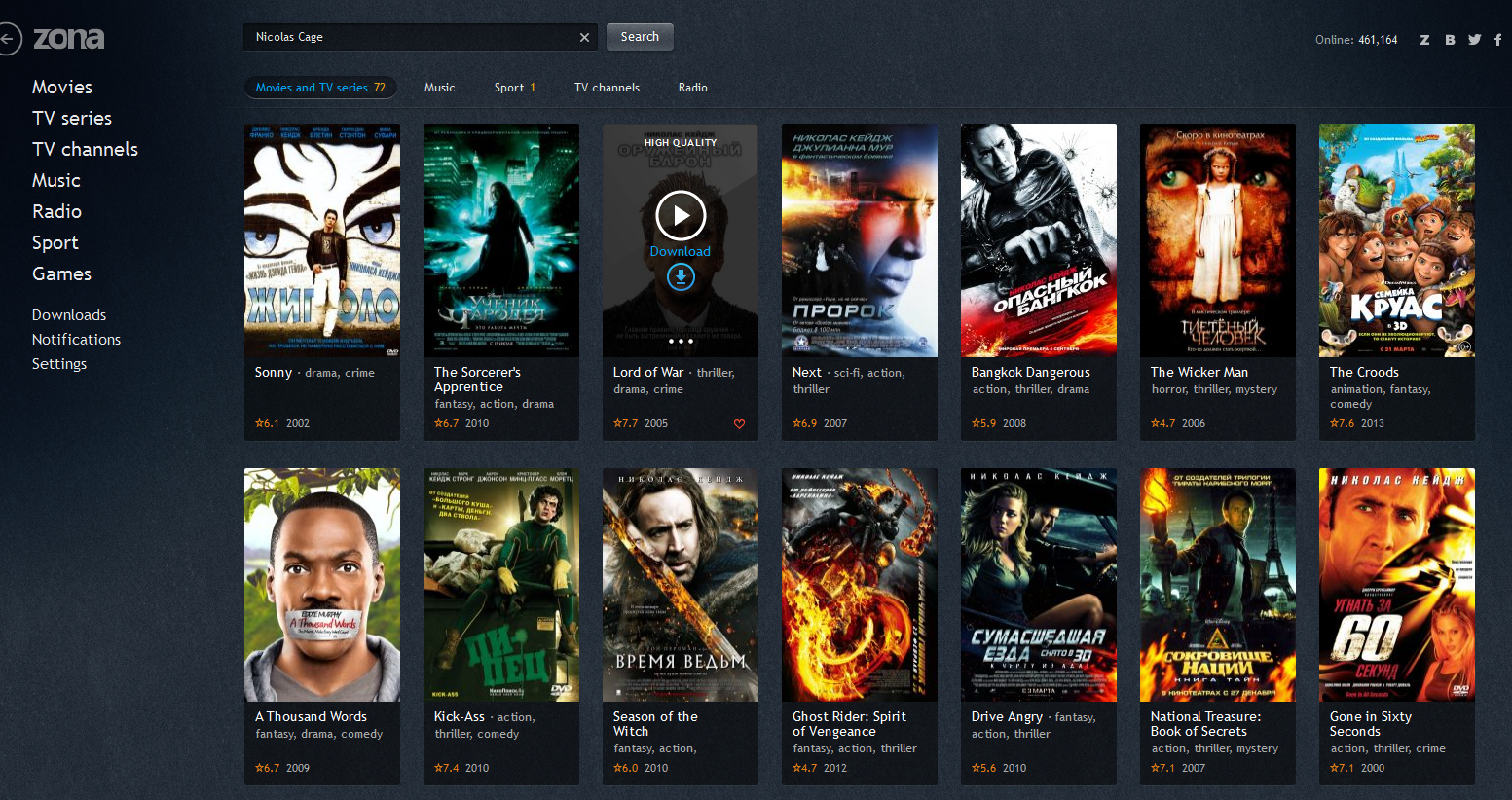Open the Twitter icon in header
Screen dimensions: 1512x800
click(x=1474, y=40)
